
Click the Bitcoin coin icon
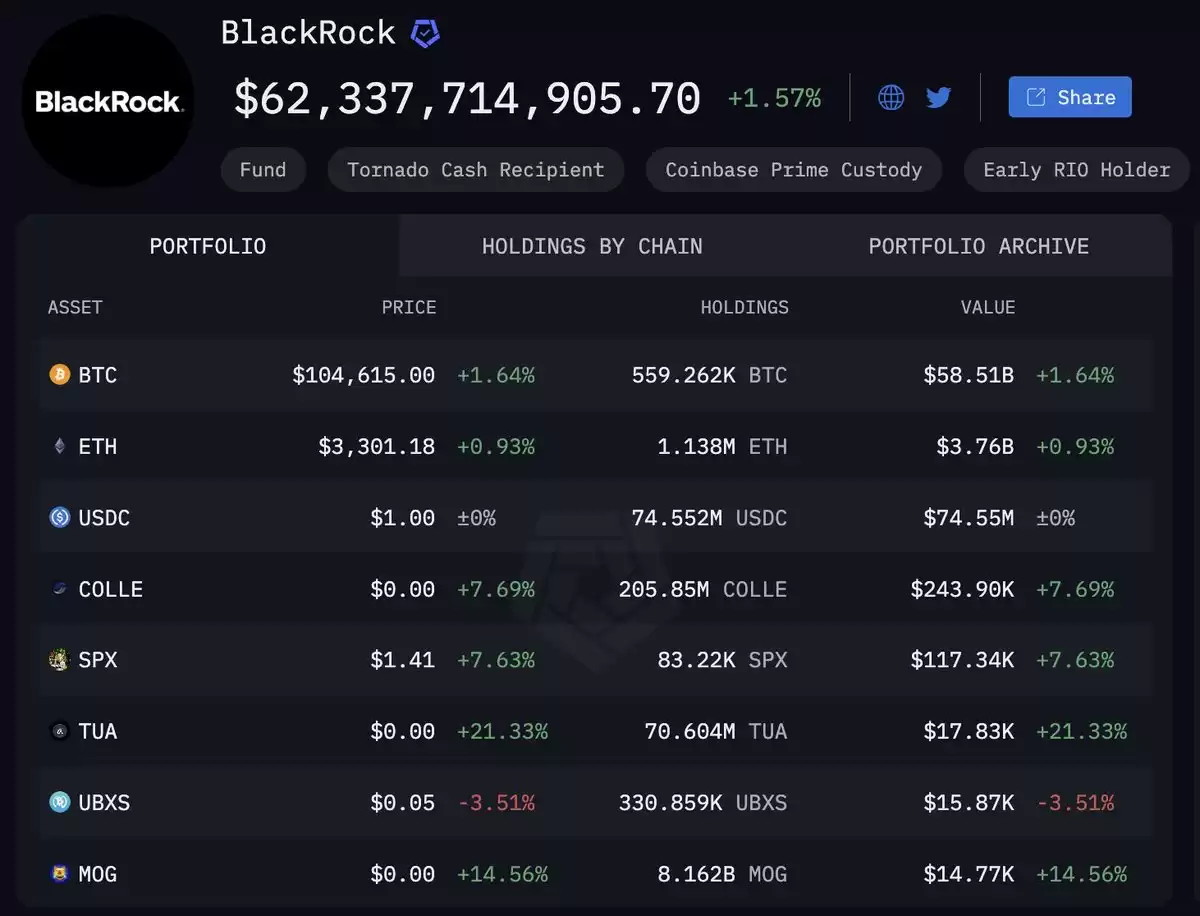60,375
